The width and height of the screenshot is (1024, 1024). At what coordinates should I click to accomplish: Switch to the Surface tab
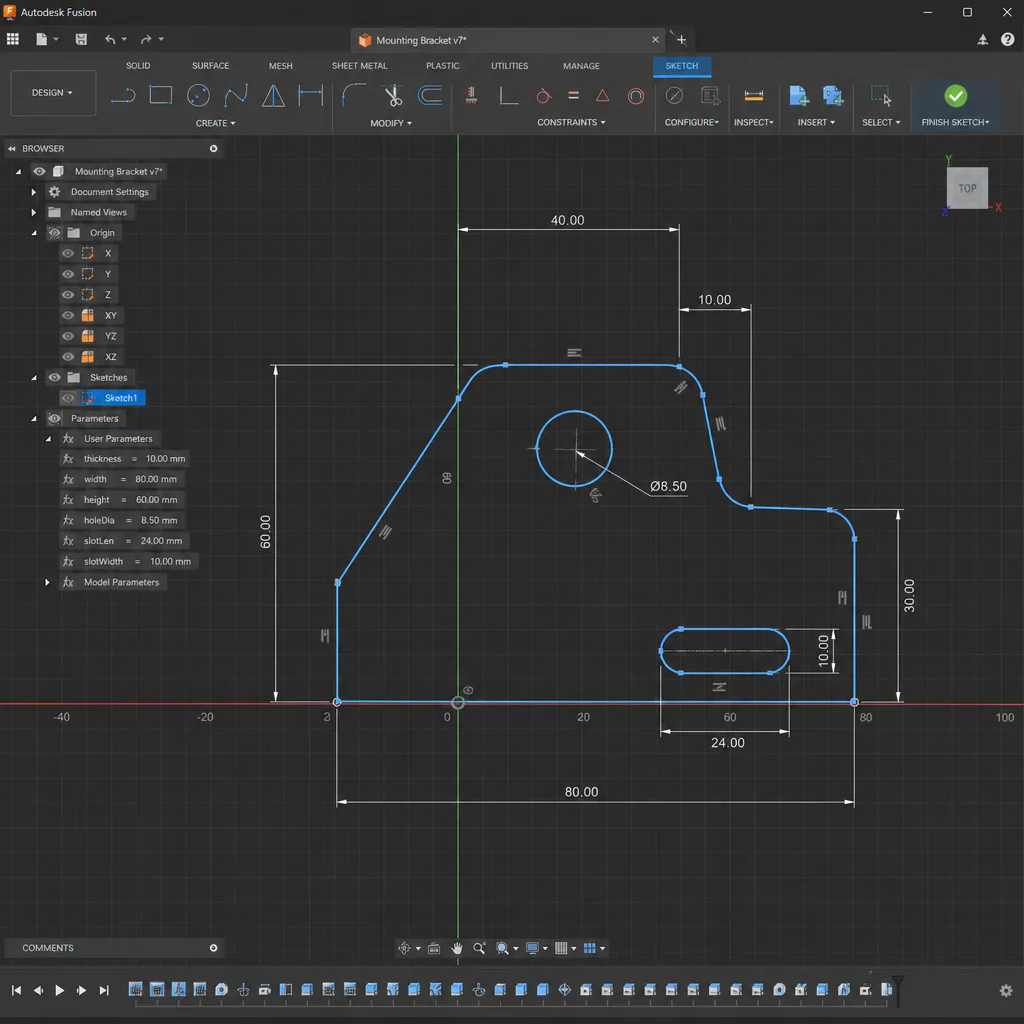coord(210,66)
